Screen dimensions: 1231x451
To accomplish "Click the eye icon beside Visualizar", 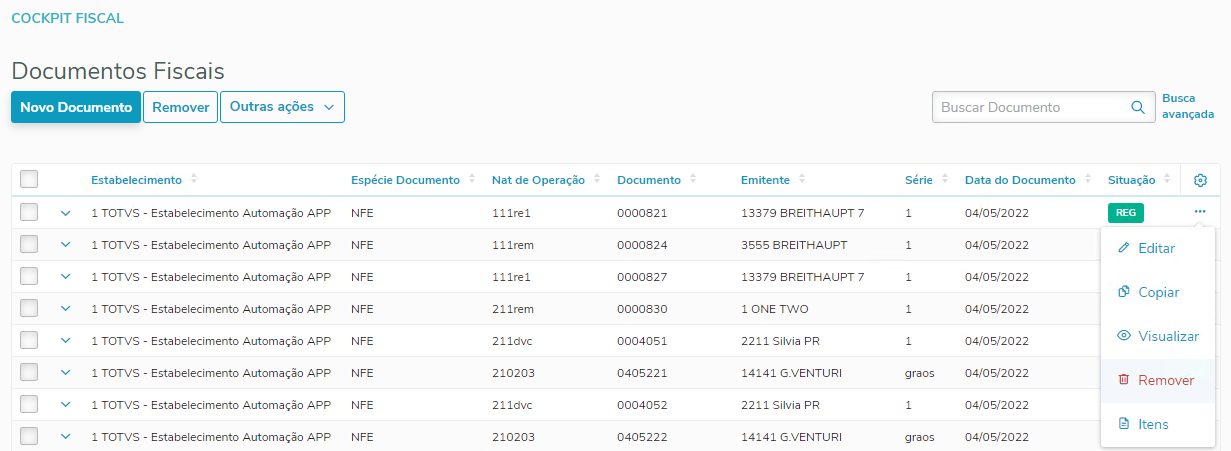I will pyautogui.click(x=1124, y=336).
